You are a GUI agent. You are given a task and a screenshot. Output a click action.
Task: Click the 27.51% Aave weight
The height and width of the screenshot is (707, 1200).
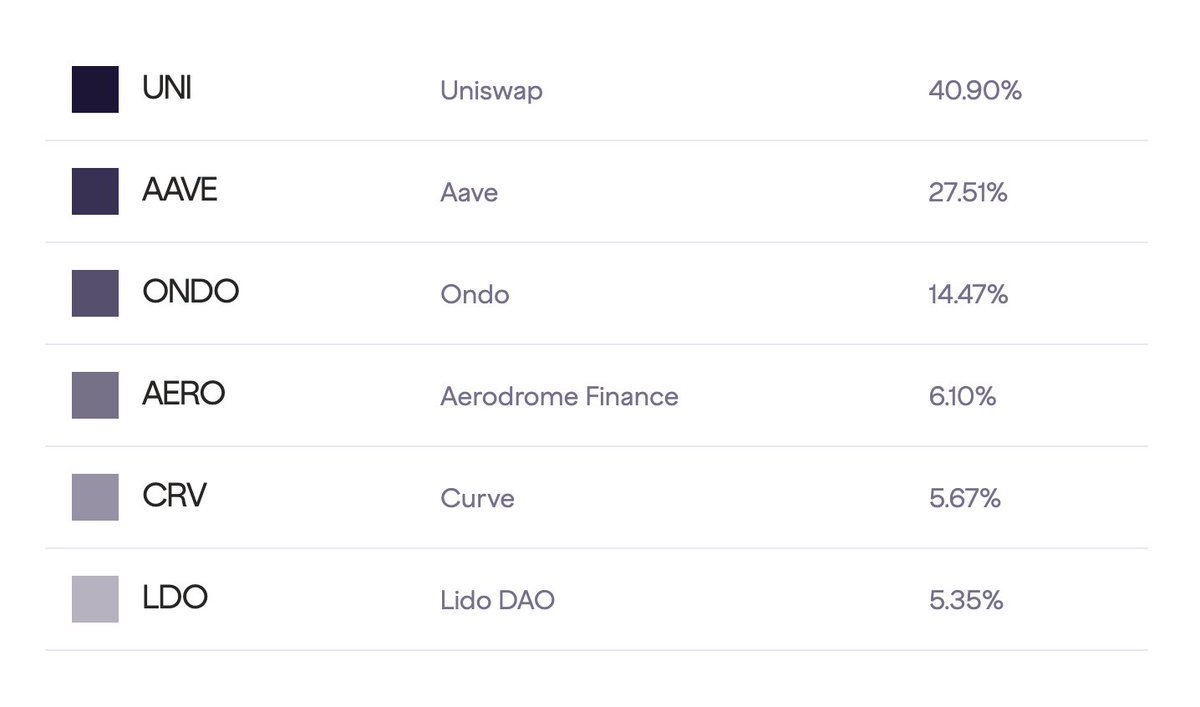[x=968, y=193]
